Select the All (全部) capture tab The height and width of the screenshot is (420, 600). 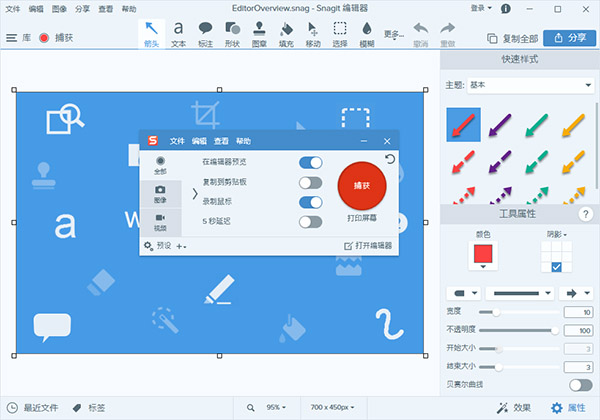[161, 166]
